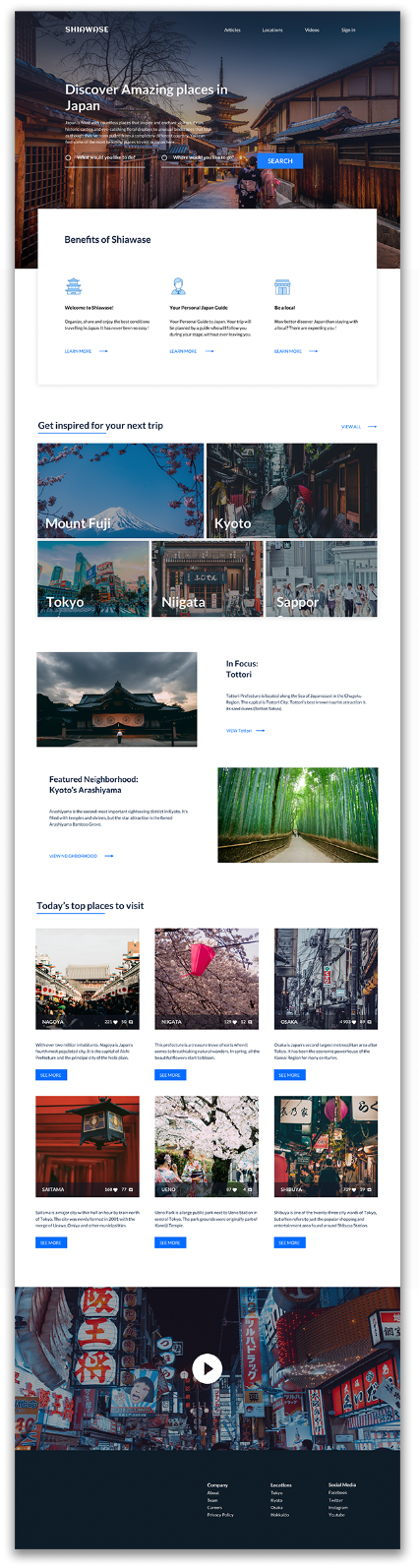Viewport: 419px width, 1568px height.
Task: Select 'What would you like to do?' field
Action: 106,157
